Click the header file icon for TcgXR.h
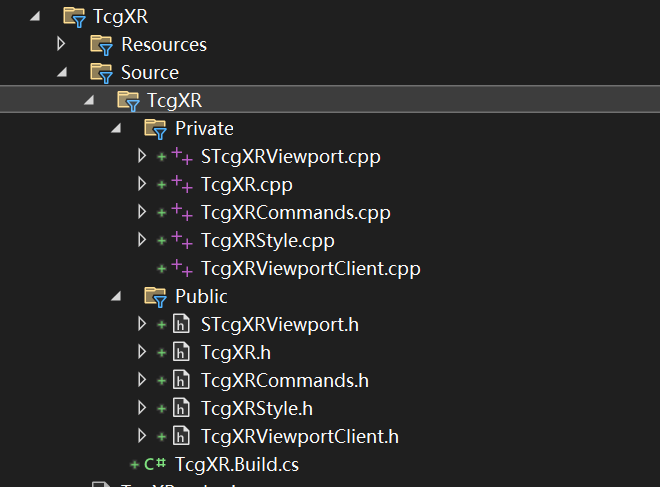 [x=181, y=352]
